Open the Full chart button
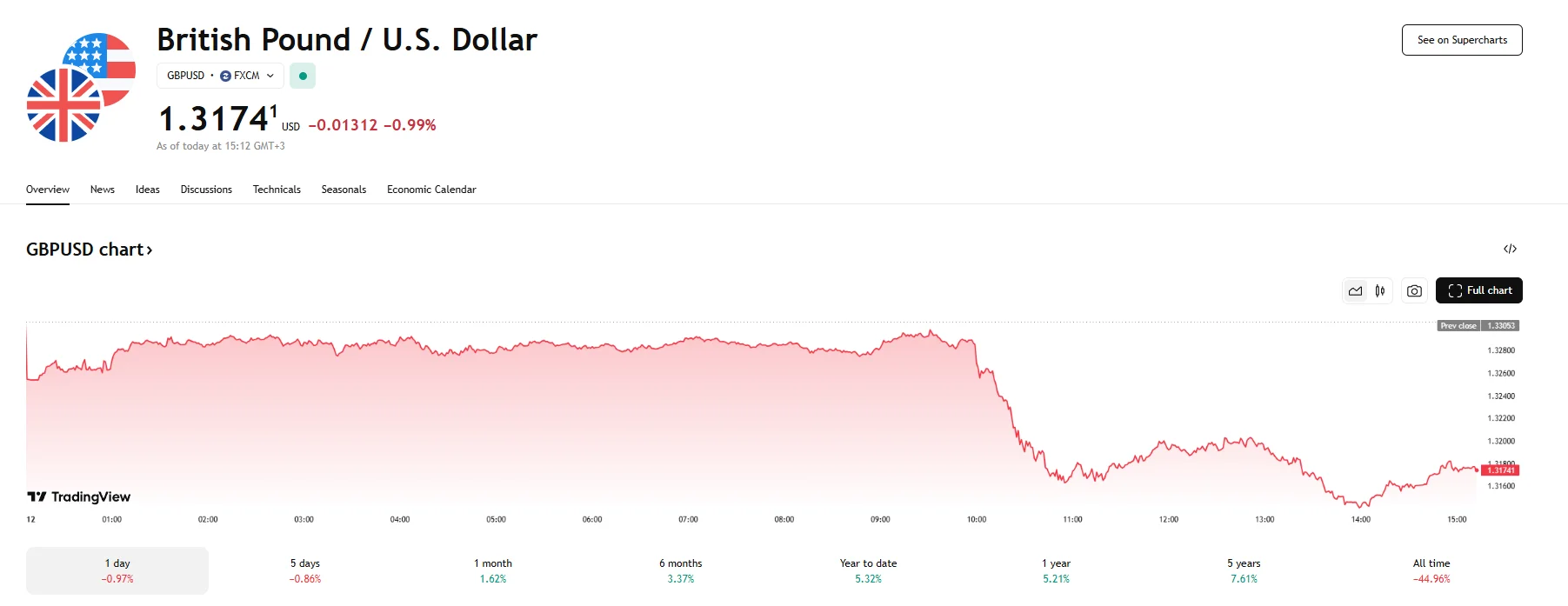 1479,290
